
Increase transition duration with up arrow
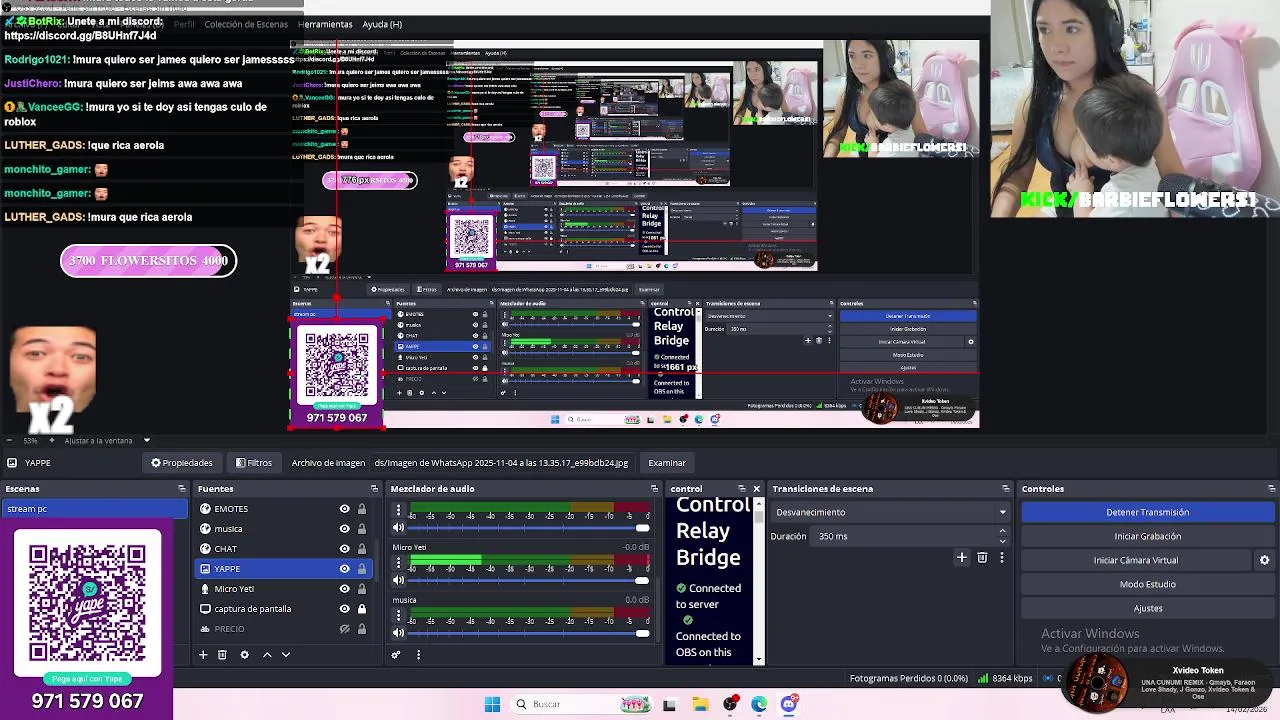coord(1003,533)
